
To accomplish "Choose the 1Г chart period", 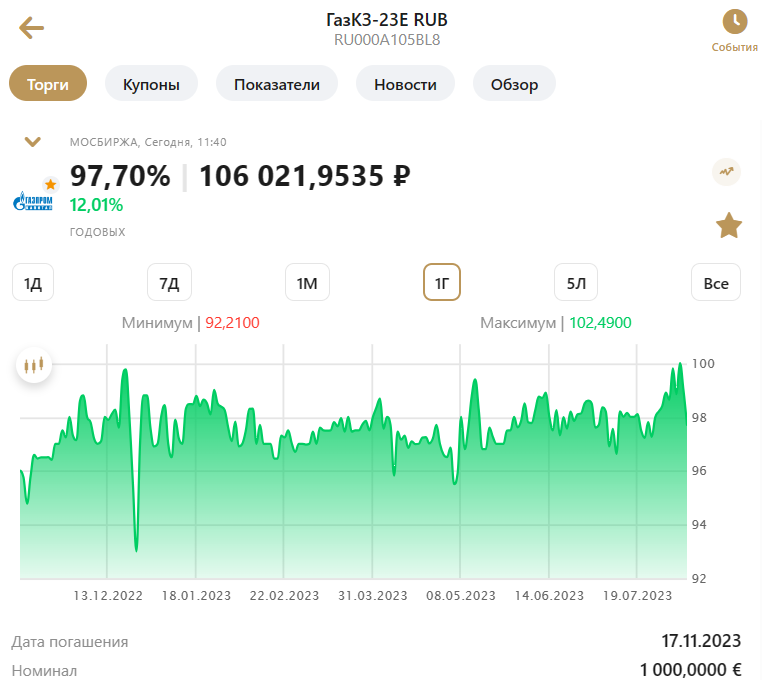I will click(442, 282).
